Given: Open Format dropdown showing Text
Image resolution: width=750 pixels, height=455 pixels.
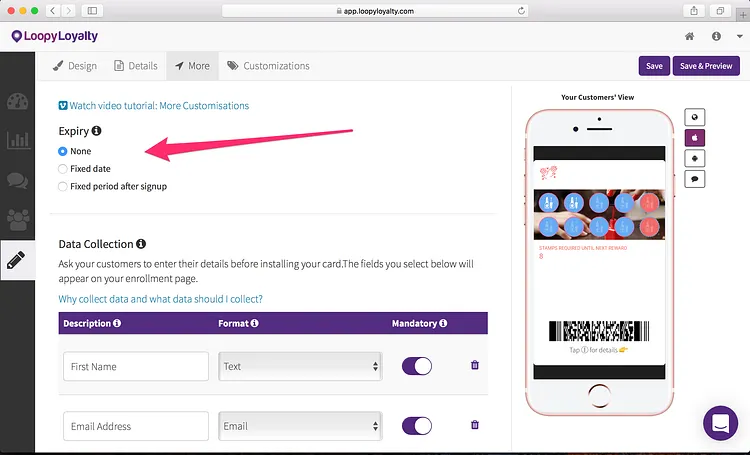Looking at the screenshot, I should [300, 366].
